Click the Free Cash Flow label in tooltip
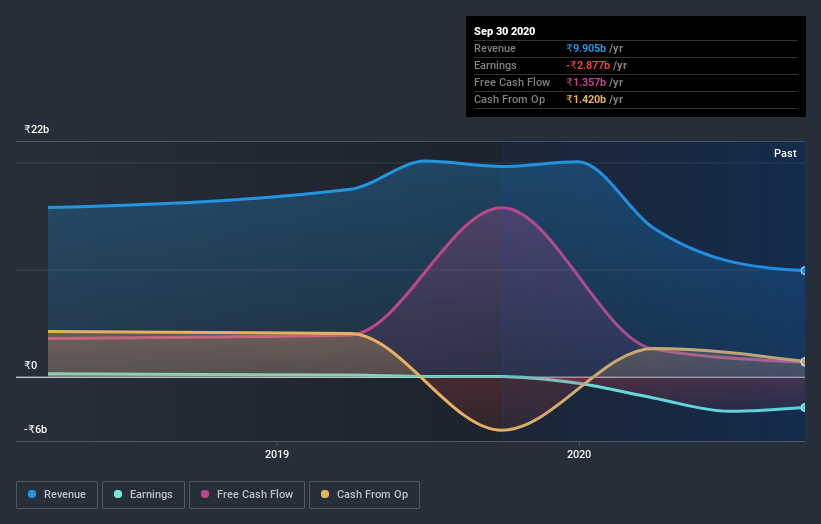 pos(512,82)
